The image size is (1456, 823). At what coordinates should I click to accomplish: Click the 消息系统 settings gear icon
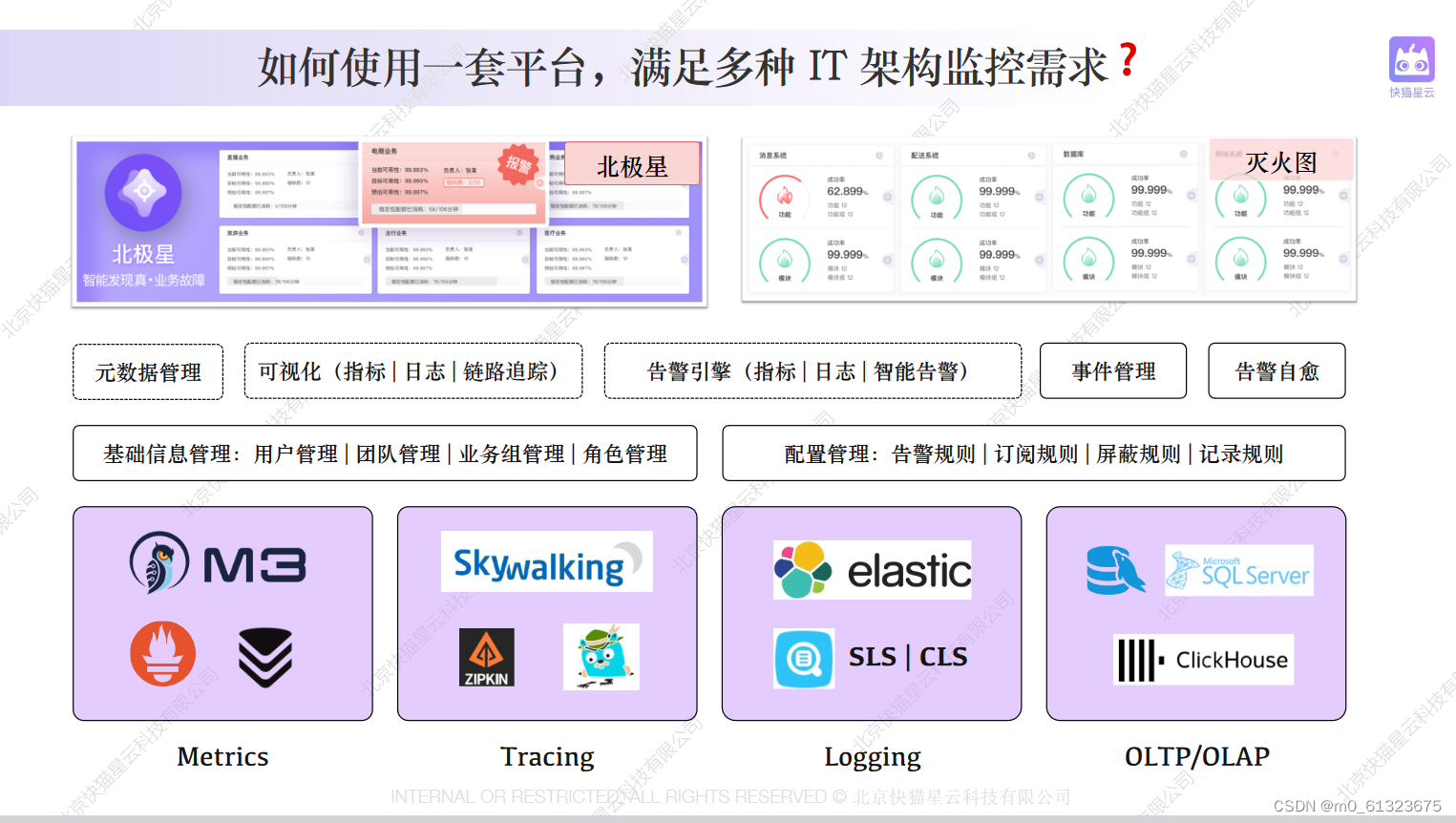click(x=879, y=156)
